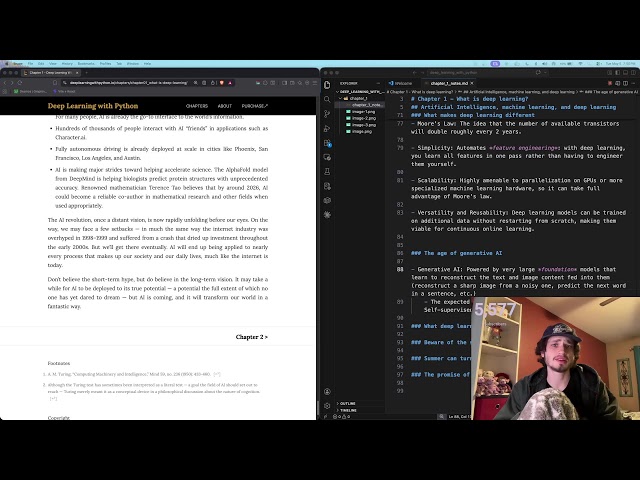The width and height of the screenshot is (640, 480).
Task: Go to Chapter 2 link
Action: pyautogui.click(x=251, y=337)
